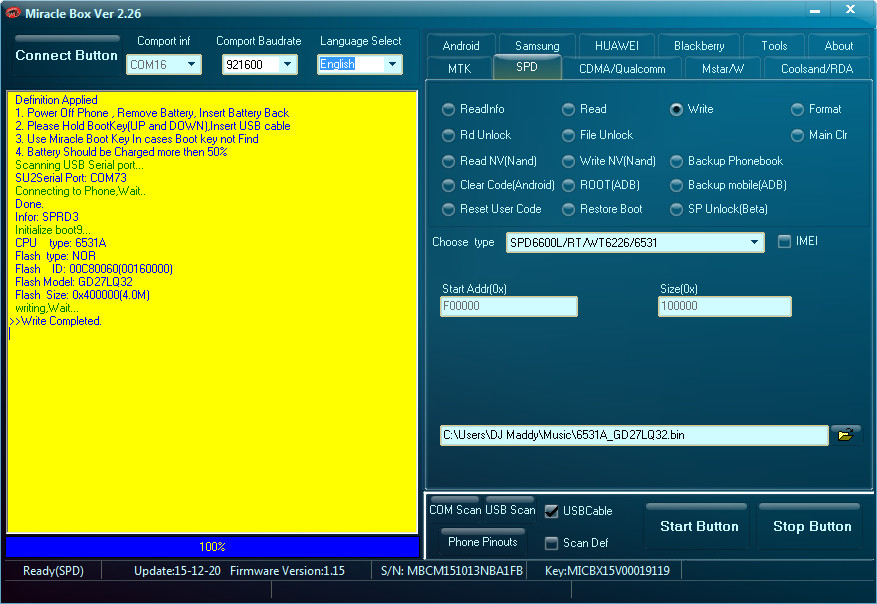
Task: Choose File Unlock option
Action: pyautogui.click(x=597, y=135)
